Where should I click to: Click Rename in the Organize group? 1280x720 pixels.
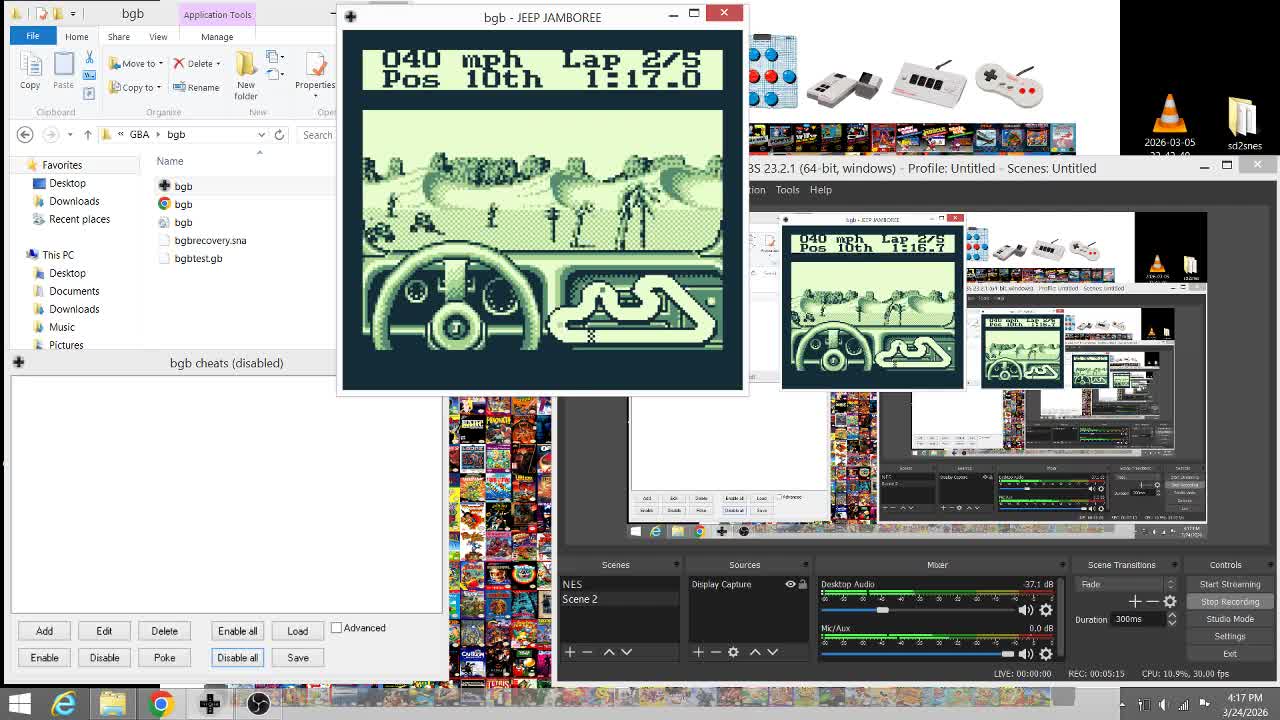(x=196, y=87)
